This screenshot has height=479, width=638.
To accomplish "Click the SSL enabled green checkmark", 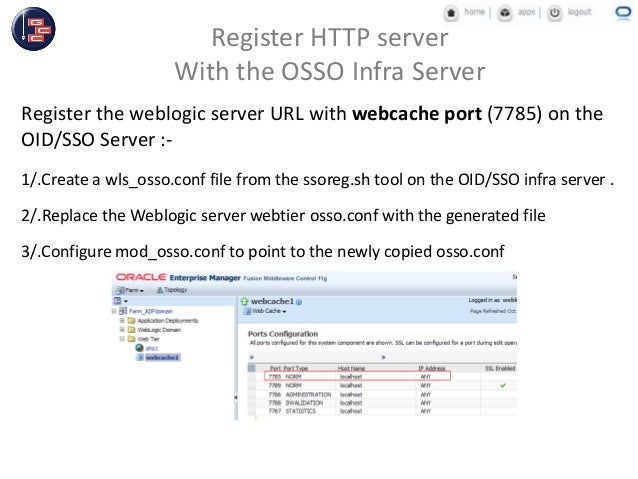I will click(x=503, y=385).
